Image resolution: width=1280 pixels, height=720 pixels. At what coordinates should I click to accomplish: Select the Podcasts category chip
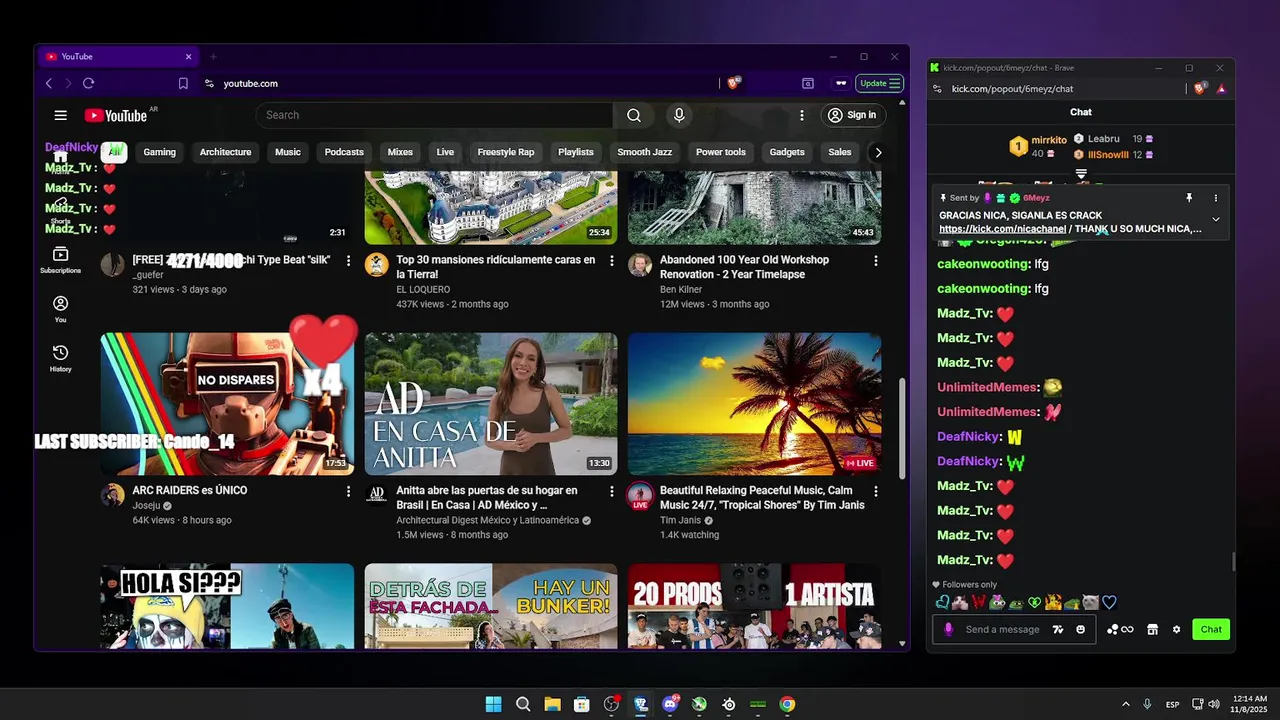344,152
